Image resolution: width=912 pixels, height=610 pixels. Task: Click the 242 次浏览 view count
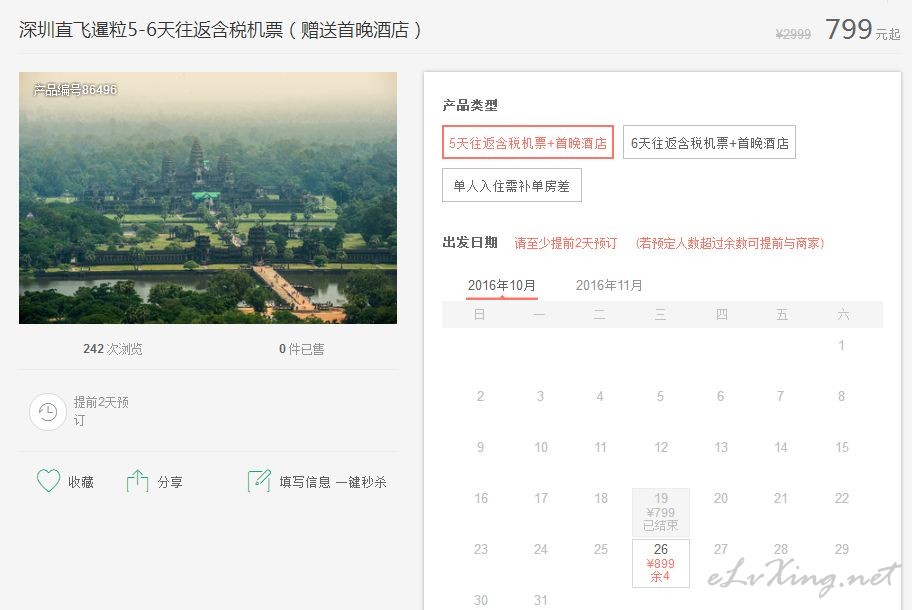113,349
